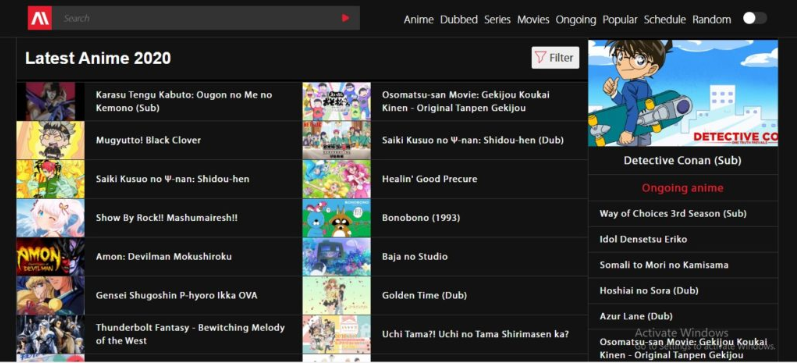This screenshot has height=364, width=798.
Task: Open Thunderbolt Fantasy thumbnail image
Action: 50,334
